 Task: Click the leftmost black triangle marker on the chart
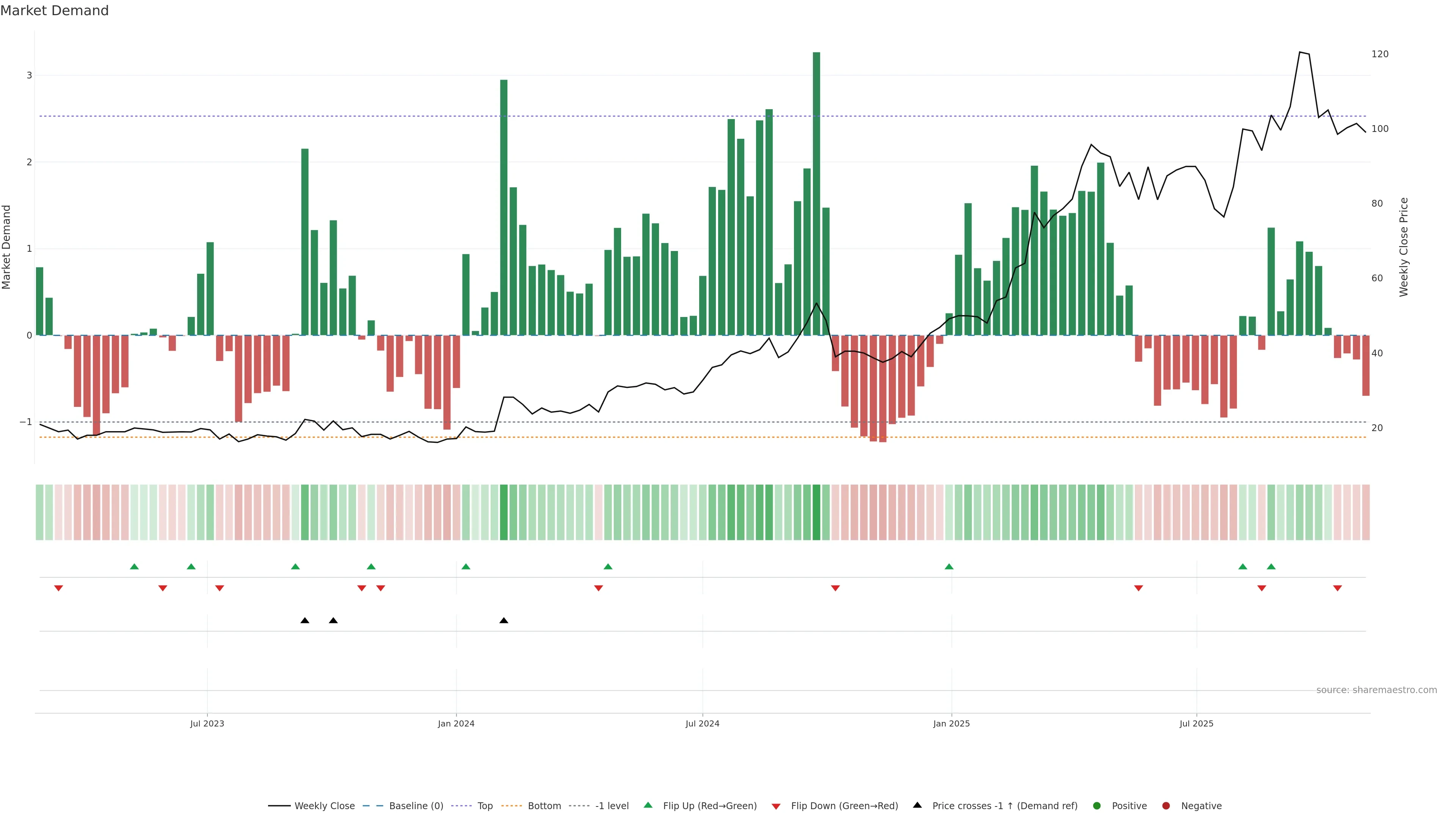point(304,620)
